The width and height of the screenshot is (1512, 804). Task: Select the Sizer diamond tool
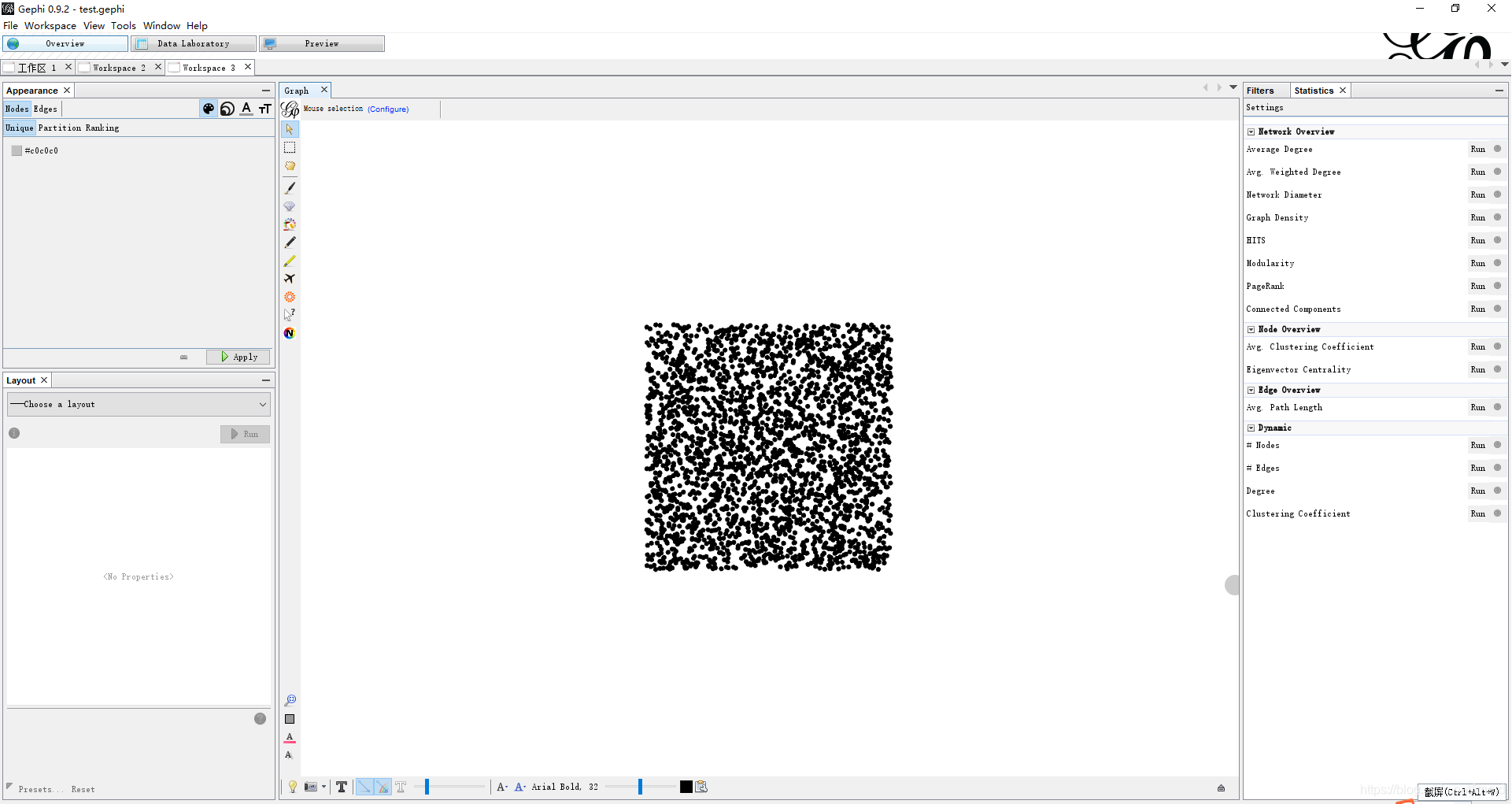click(x=290, y=206)
